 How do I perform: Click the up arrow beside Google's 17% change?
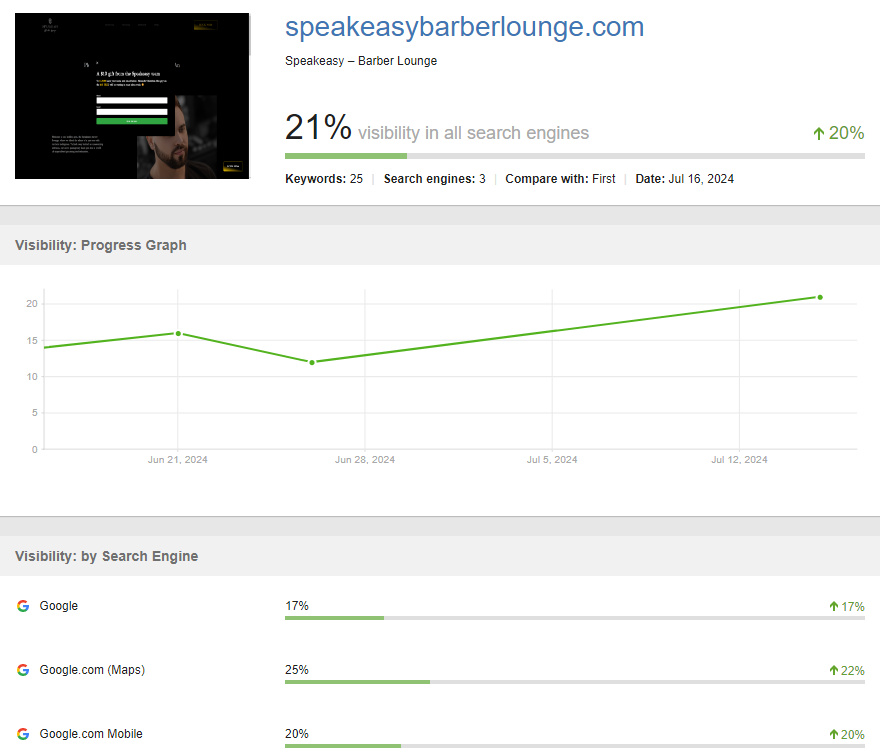click(x=833, y=607)
